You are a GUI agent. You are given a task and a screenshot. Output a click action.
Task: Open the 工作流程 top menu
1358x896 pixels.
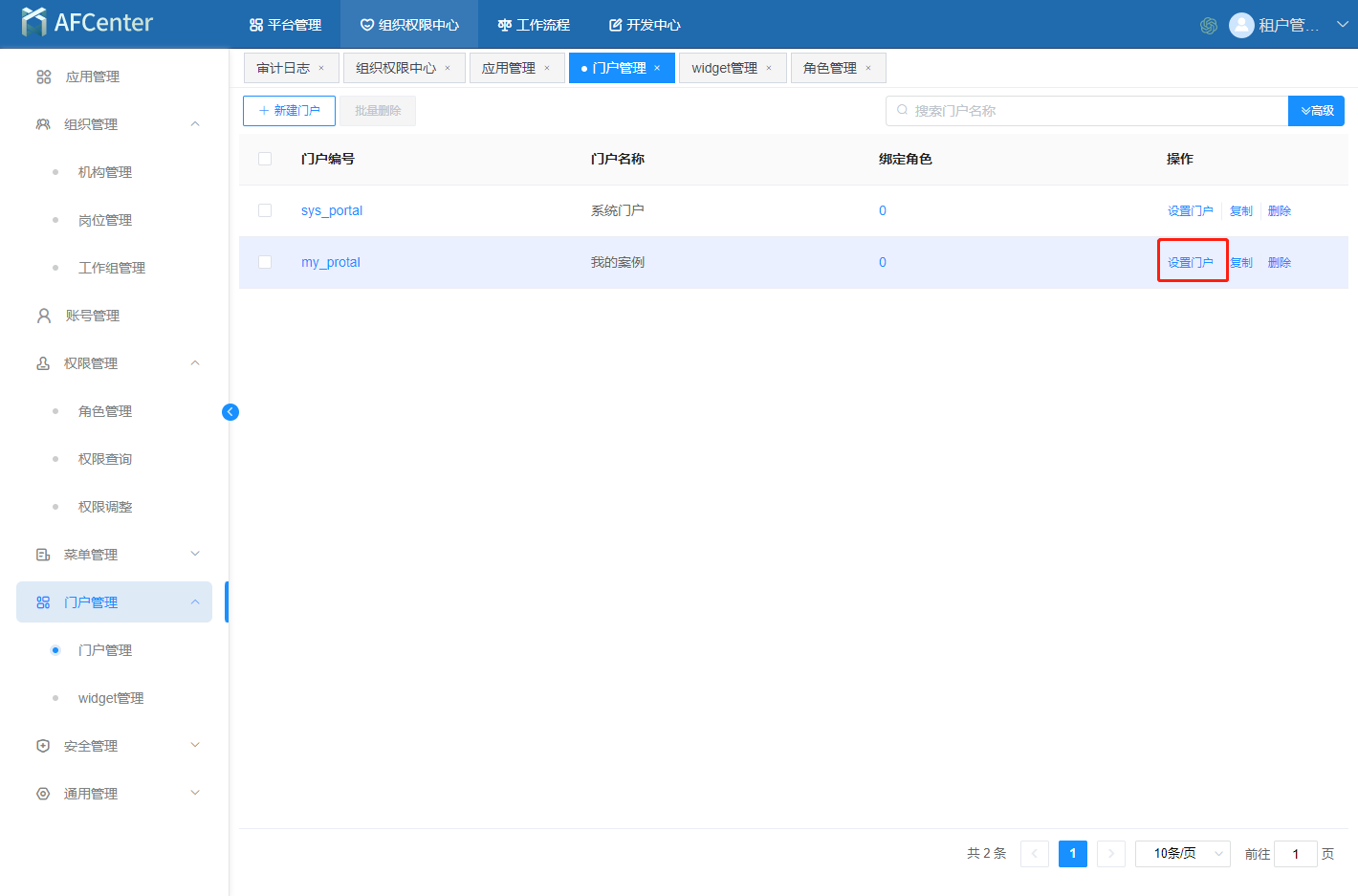[534, 25]
